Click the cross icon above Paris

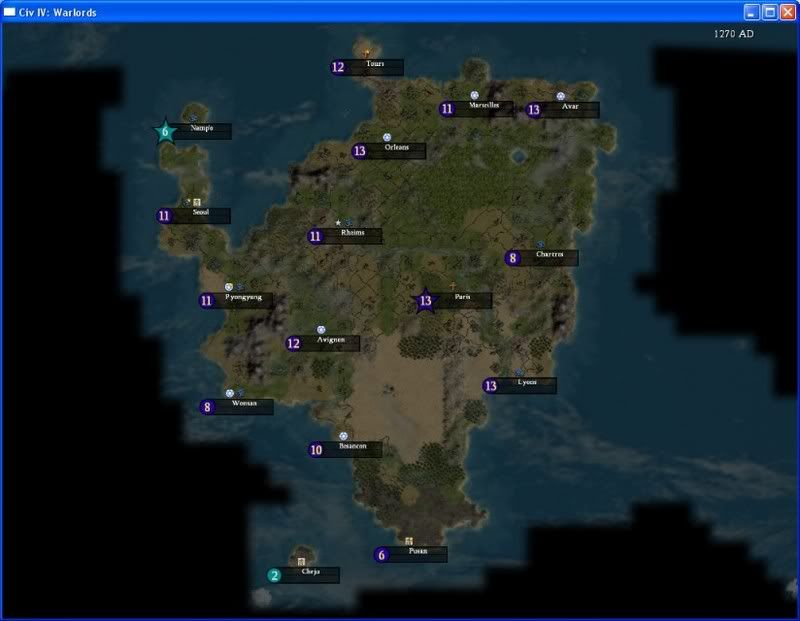453,286
